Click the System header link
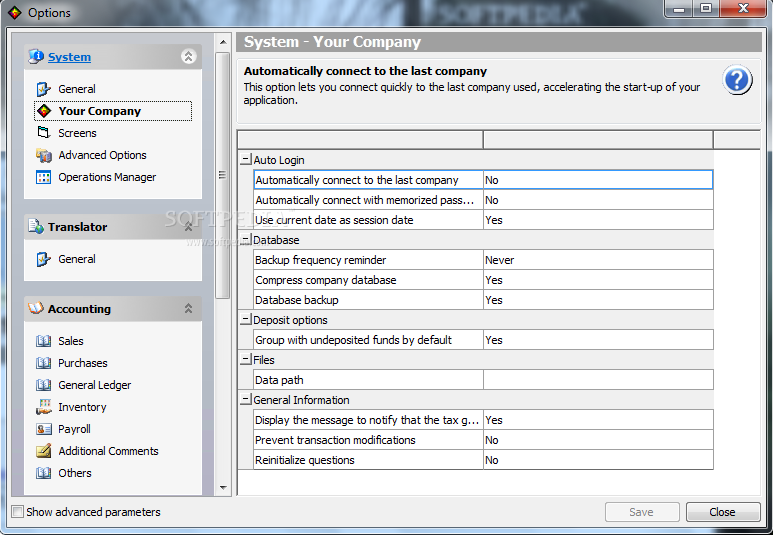773x535 pixels. click(x=69, y=57)
